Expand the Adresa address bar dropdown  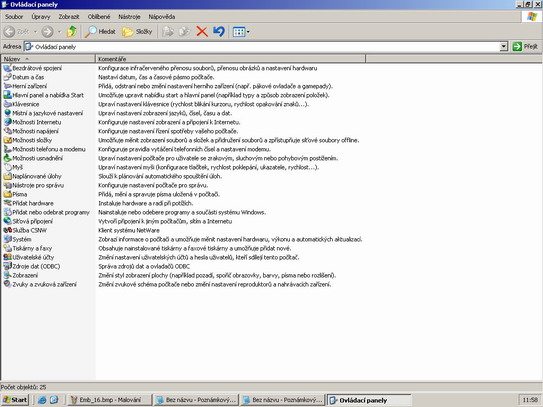[504, 46]
